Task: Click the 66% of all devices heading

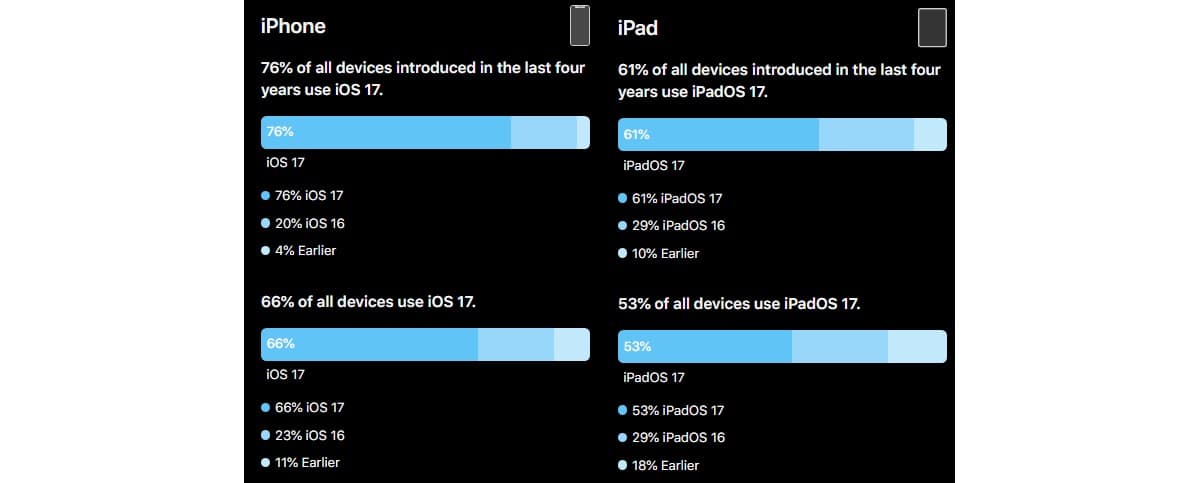Action: 368,301
